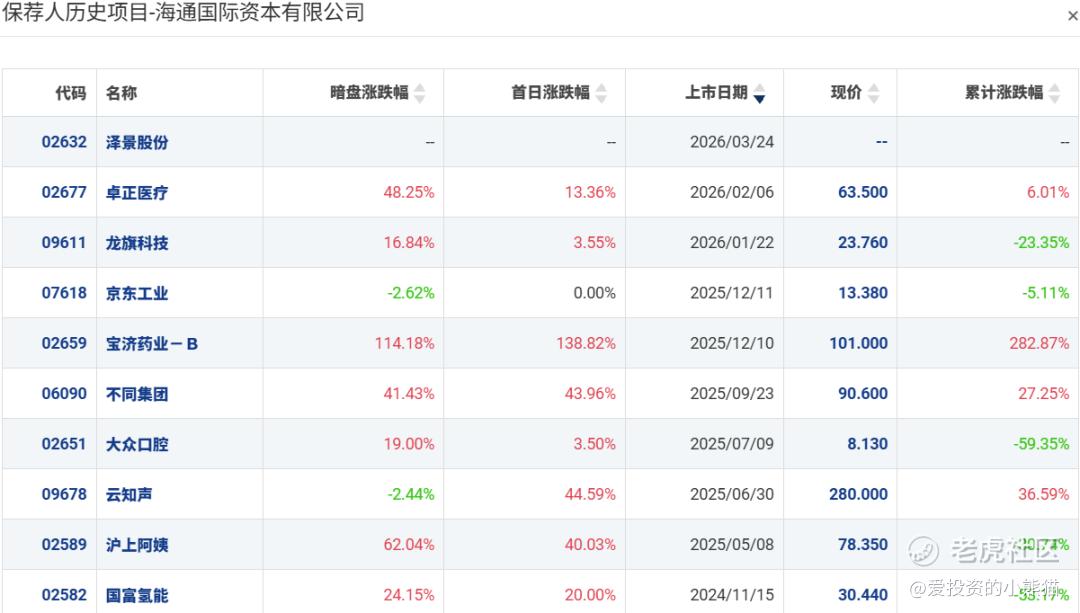Screen dimensions: 1080x613
Task: Open stock 泽景股份
Action: [137, 143]
